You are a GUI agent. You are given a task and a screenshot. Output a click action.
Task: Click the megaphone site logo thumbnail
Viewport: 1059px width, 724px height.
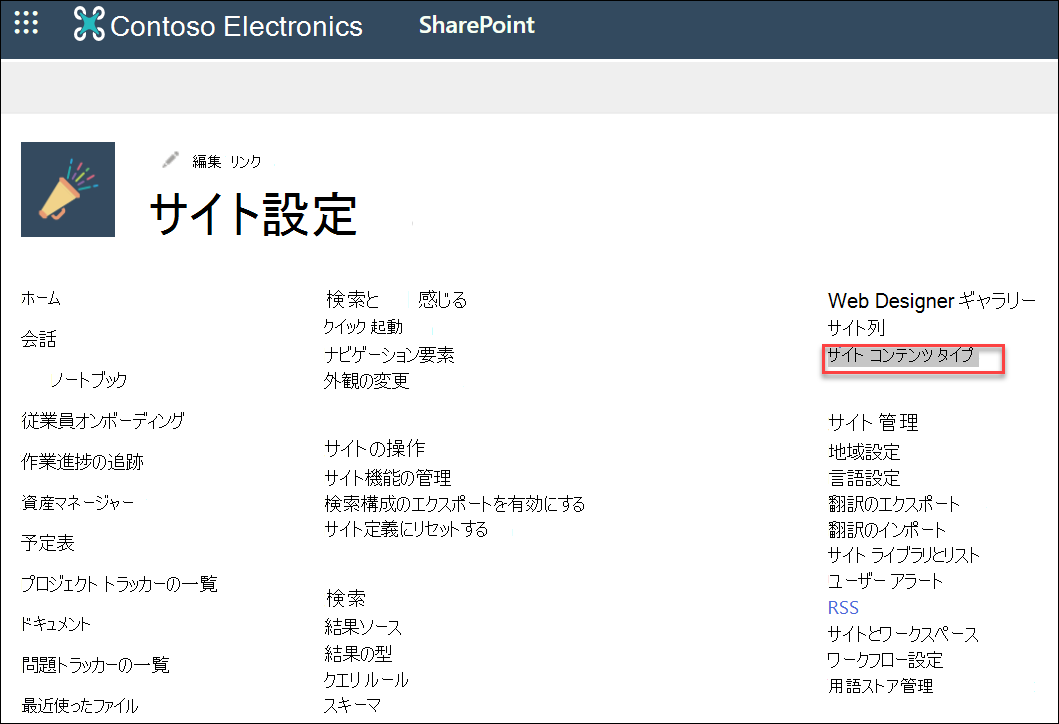(68, 189)
